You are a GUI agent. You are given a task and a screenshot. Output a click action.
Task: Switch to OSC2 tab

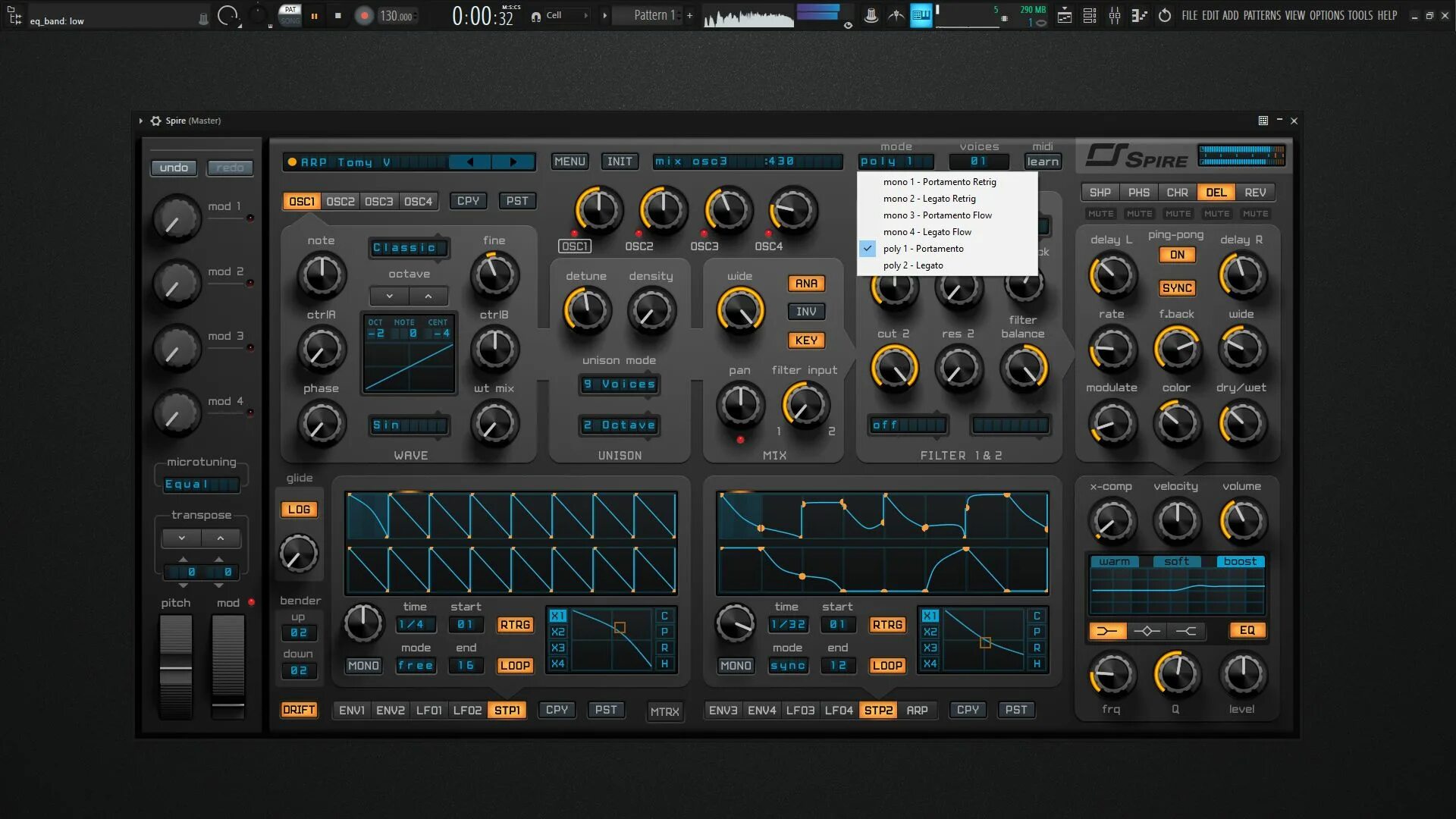340,201
